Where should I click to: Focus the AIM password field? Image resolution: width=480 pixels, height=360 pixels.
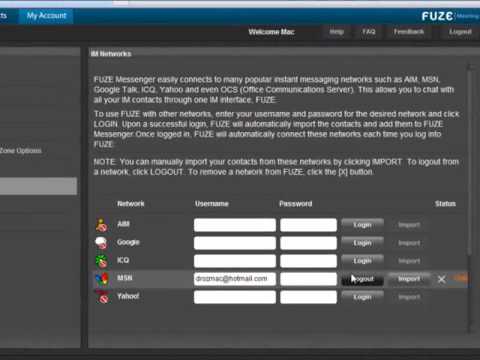coord(308,225)
